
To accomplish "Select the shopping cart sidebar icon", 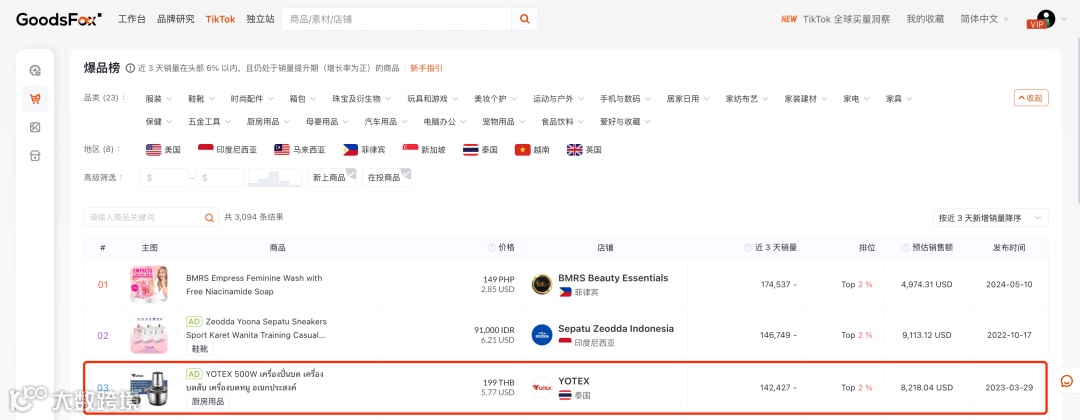I will point(35,98).
